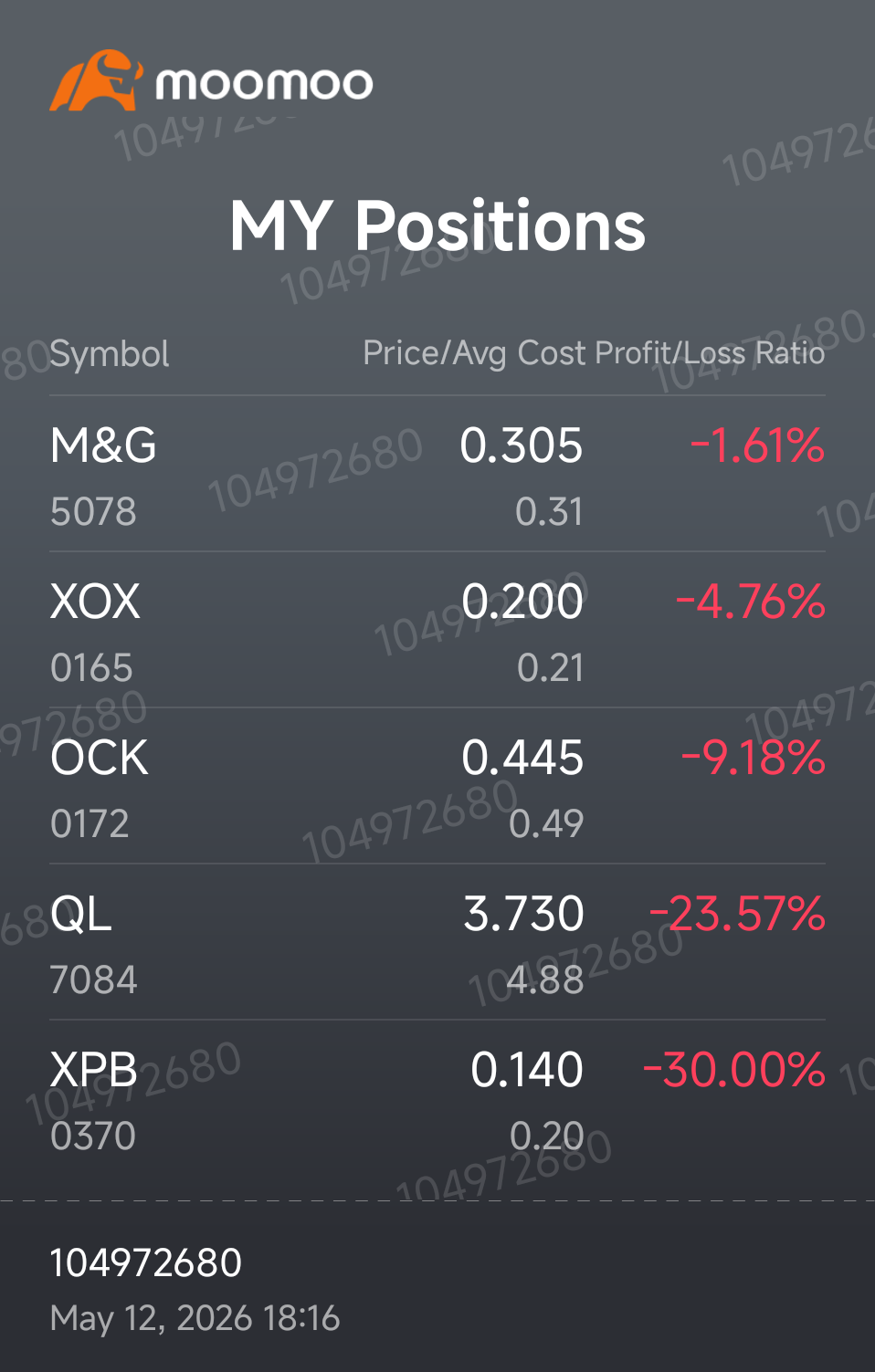Click the Price/Avg Cost column header
The image size is (875, 1372).
(474, 353)
